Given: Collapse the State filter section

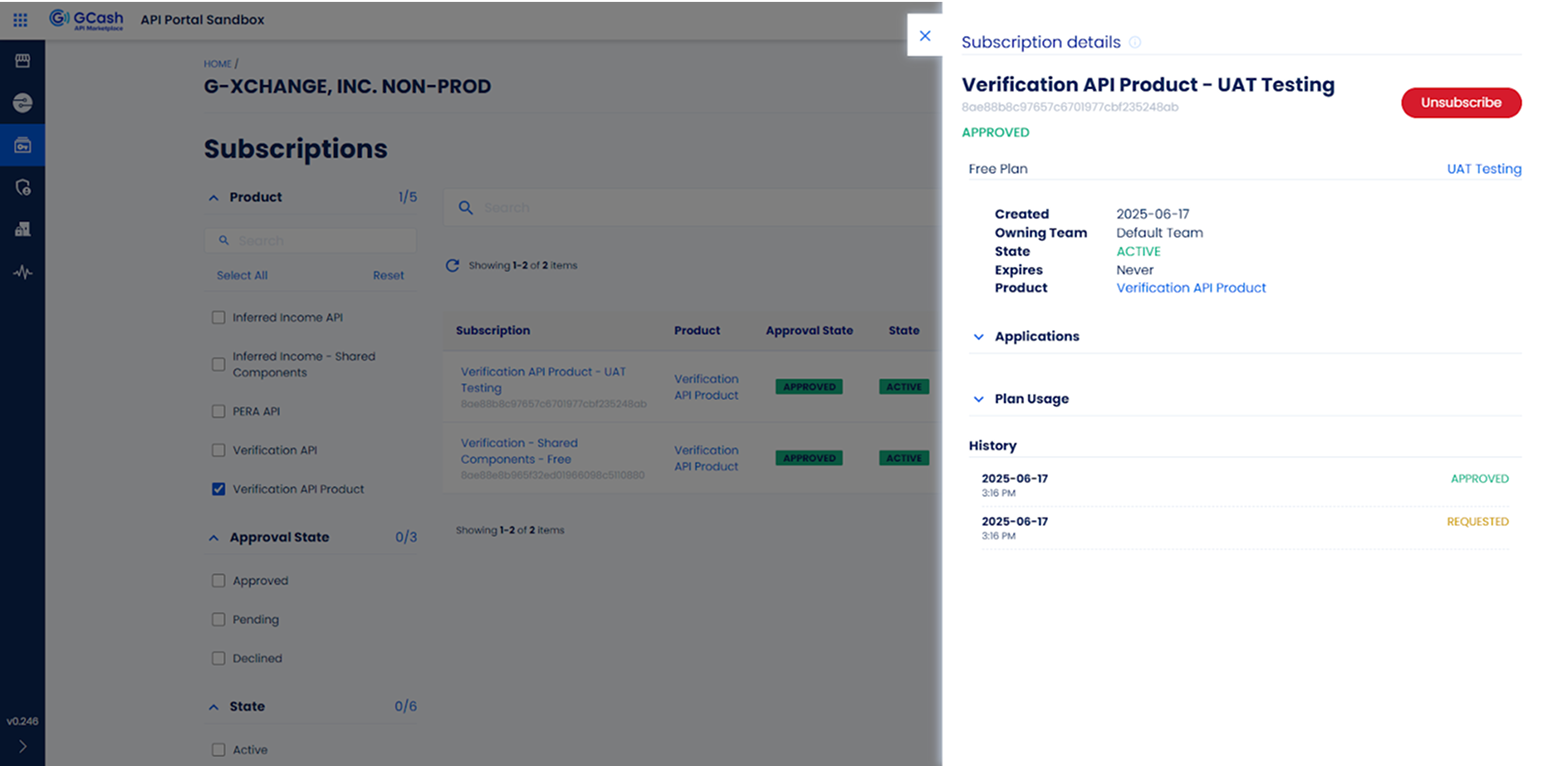Looking at the screenshot, I should click(x=213, y=707).
